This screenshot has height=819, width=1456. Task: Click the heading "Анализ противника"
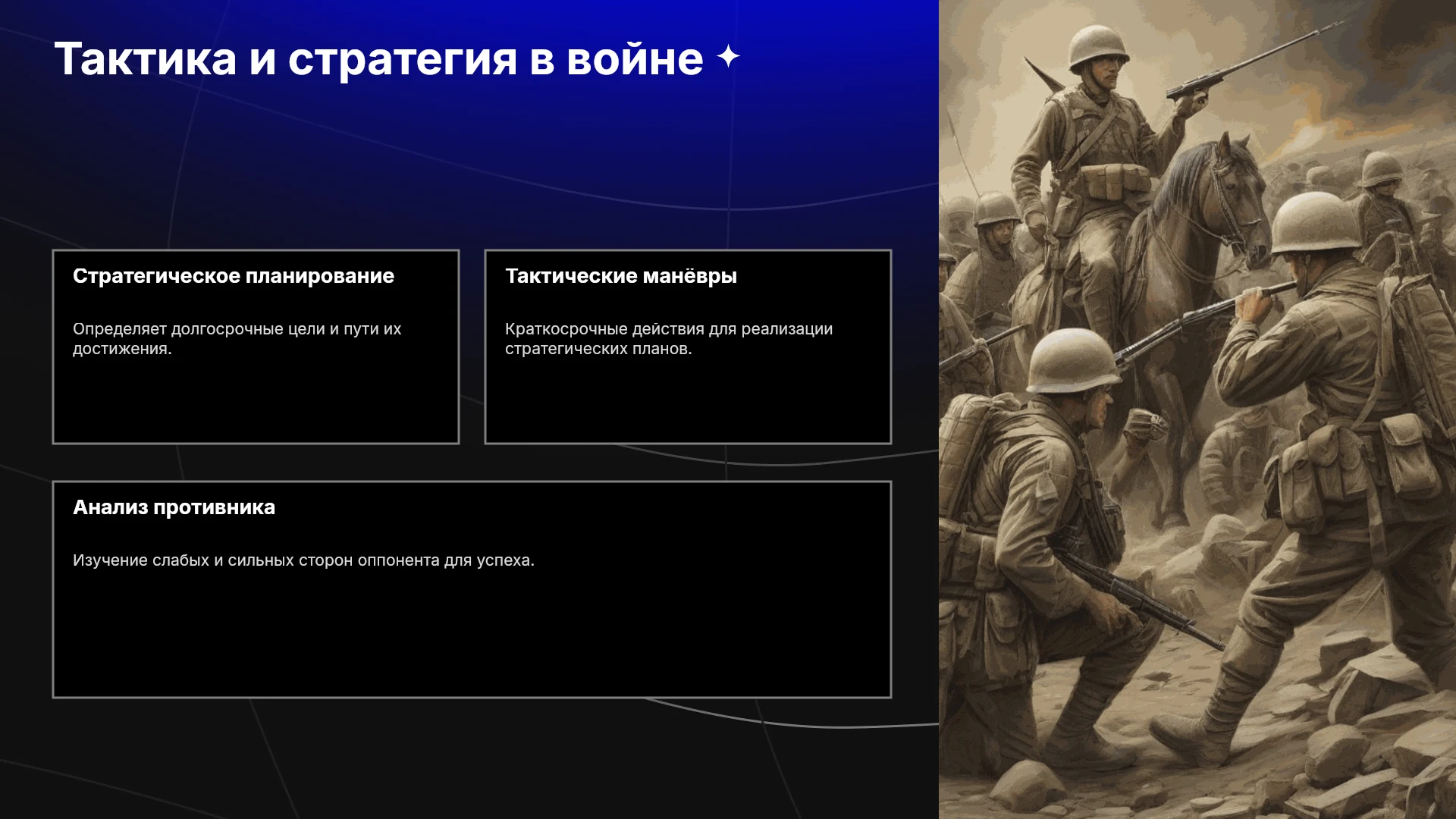point(174,507)
